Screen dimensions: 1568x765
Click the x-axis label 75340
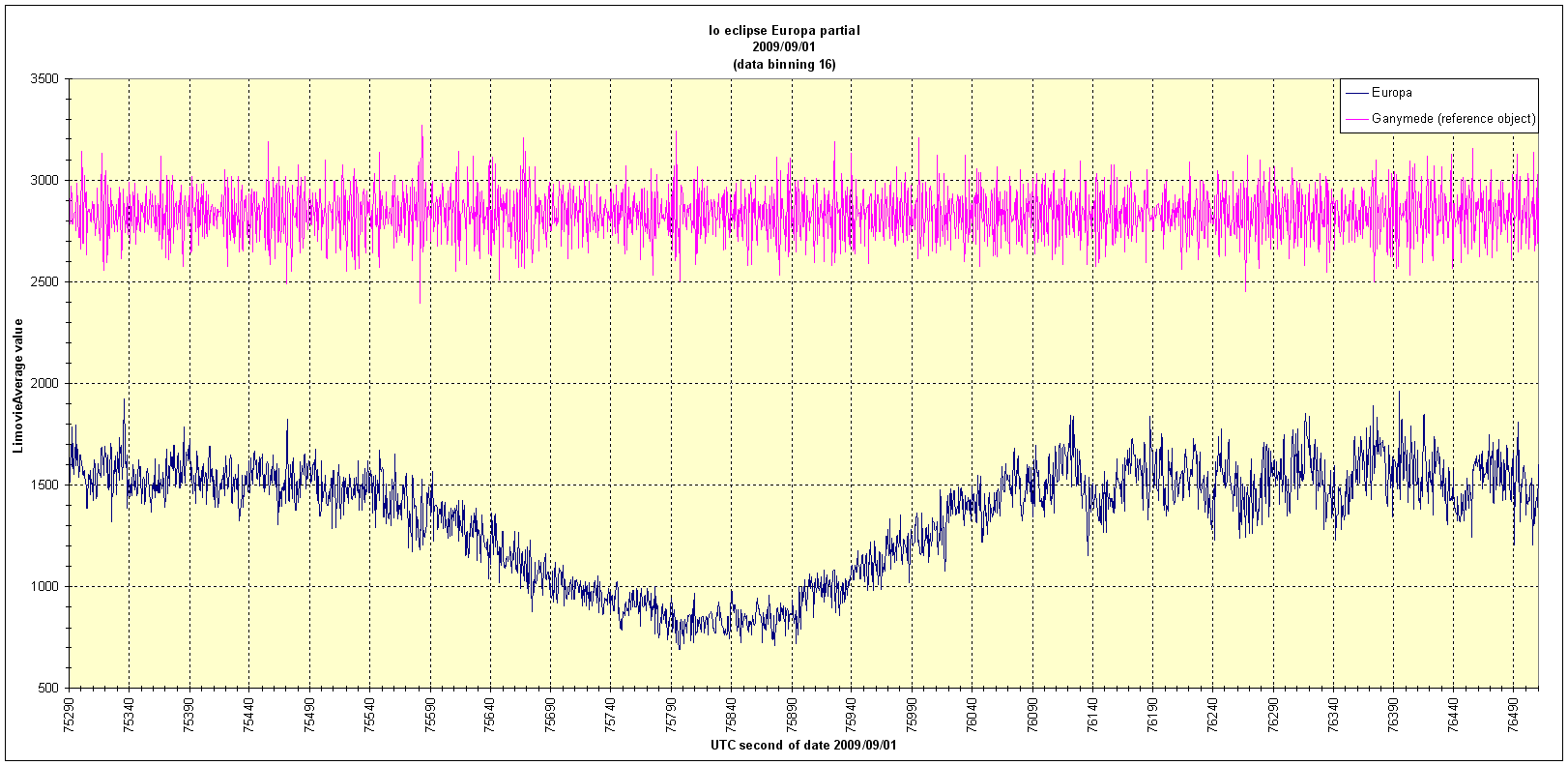130,714
